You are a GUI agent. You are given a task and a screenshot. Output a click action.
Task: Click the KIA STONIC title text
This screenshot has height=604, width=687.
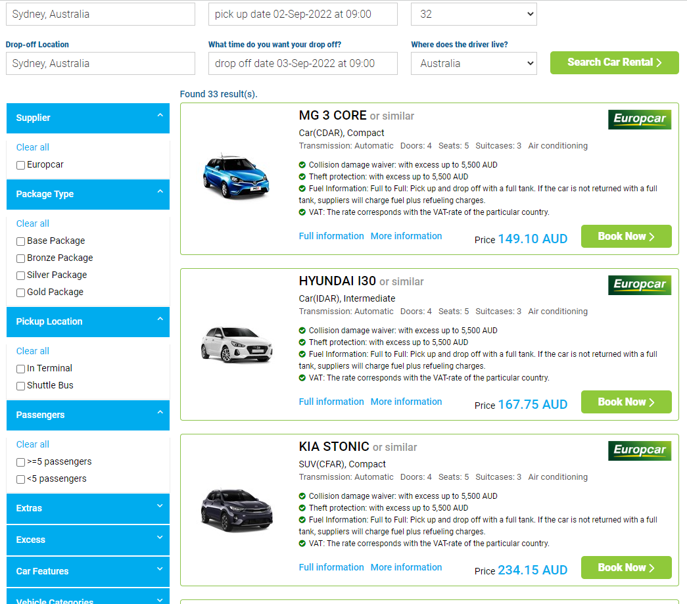(x=334, y=447)
